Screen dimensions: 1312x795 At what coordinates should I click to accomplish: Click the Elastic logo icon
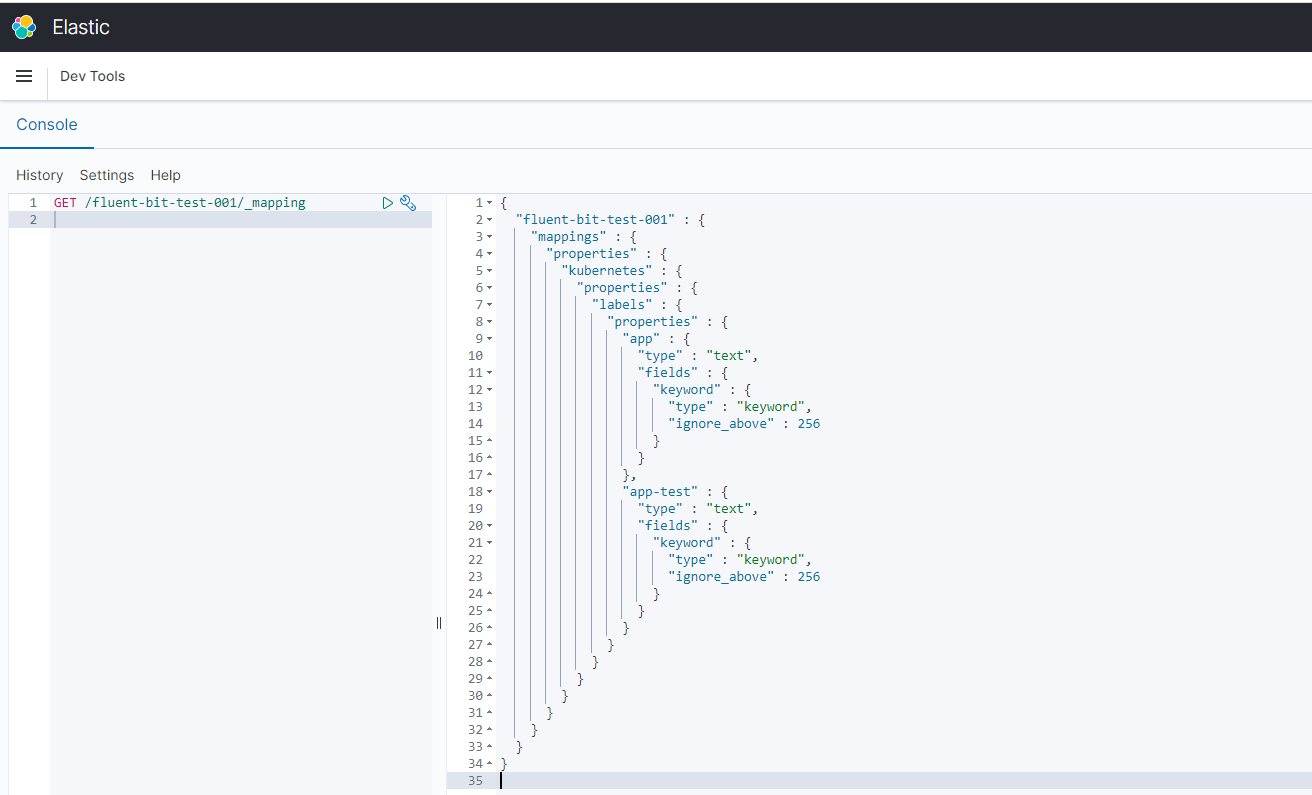pos(24,27)
